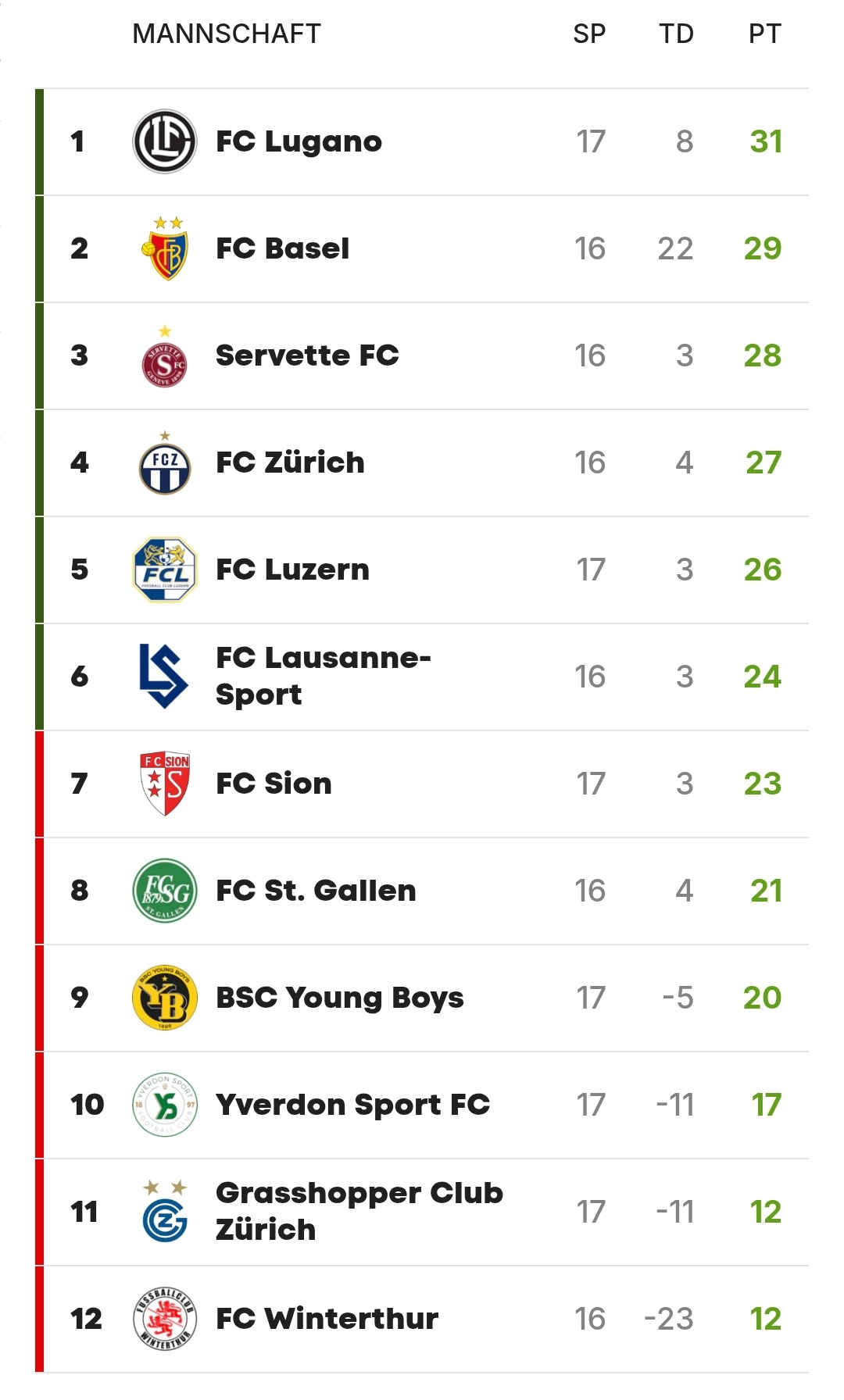Click the FC Luzern crest

click(164, 570)
